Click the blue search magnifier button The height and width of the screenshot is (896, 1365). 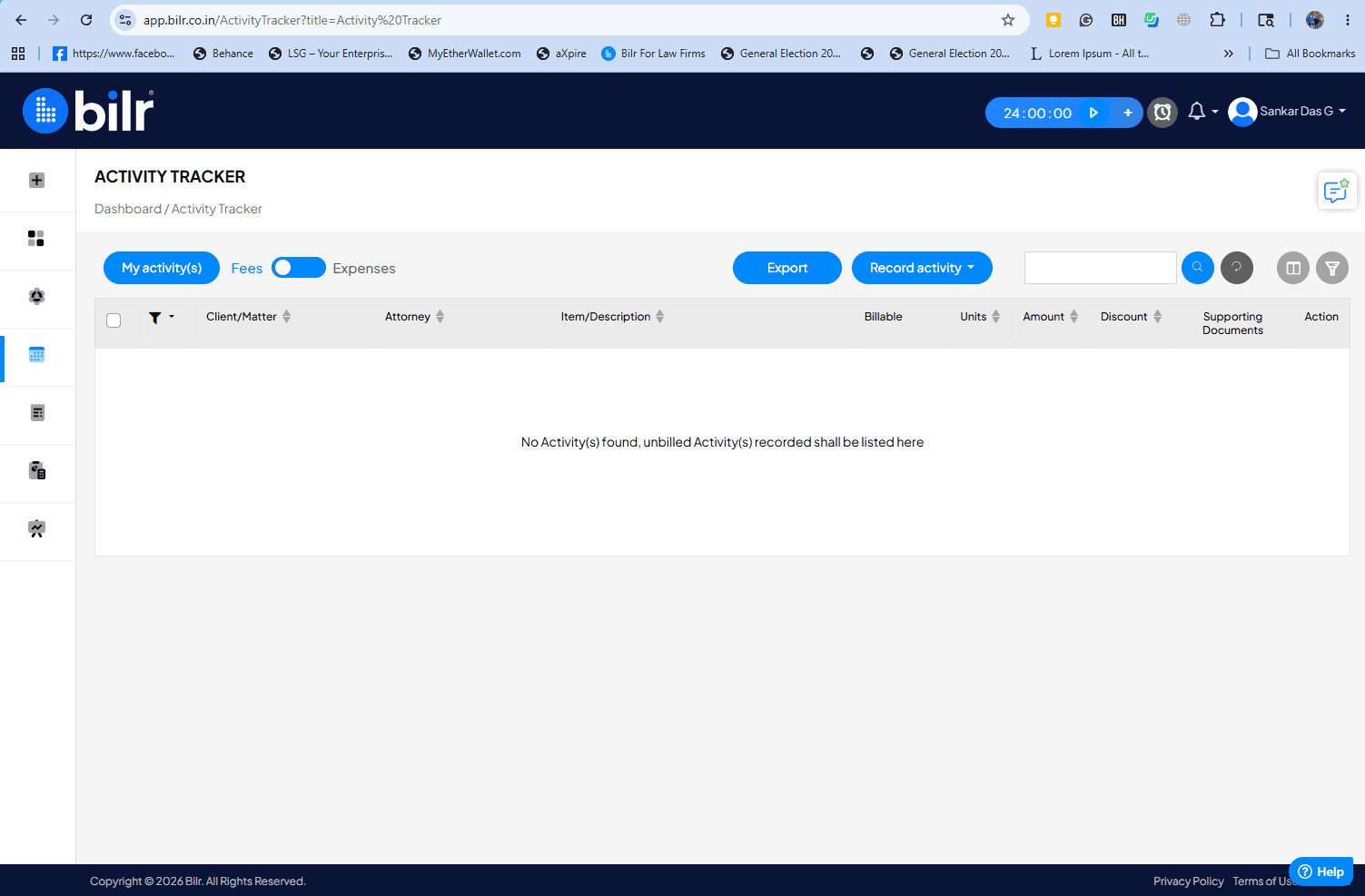(1197, 268)
